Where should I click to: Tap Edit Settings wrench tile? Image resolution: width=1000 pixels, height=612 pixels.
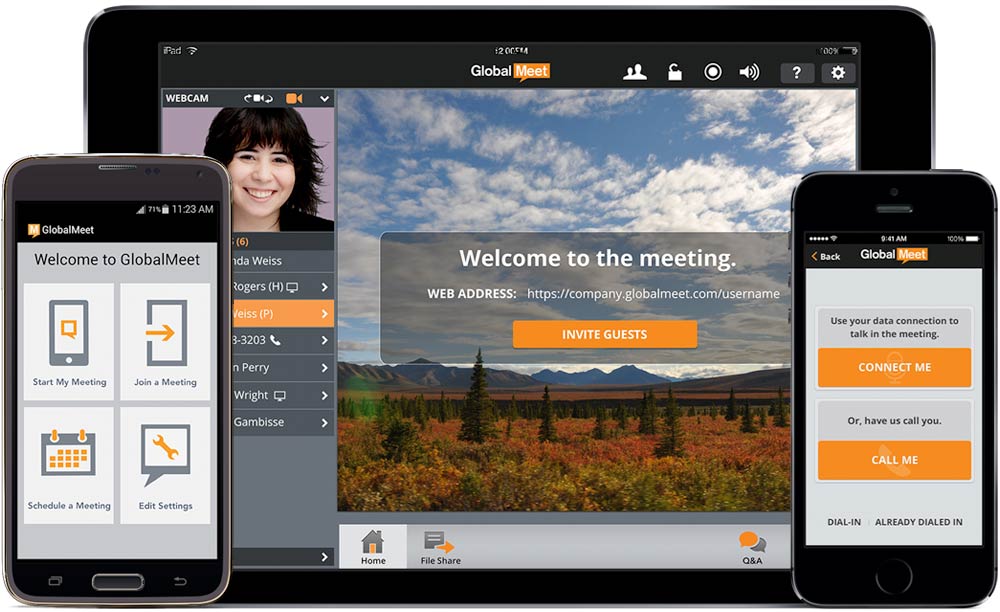click(165, 465)
